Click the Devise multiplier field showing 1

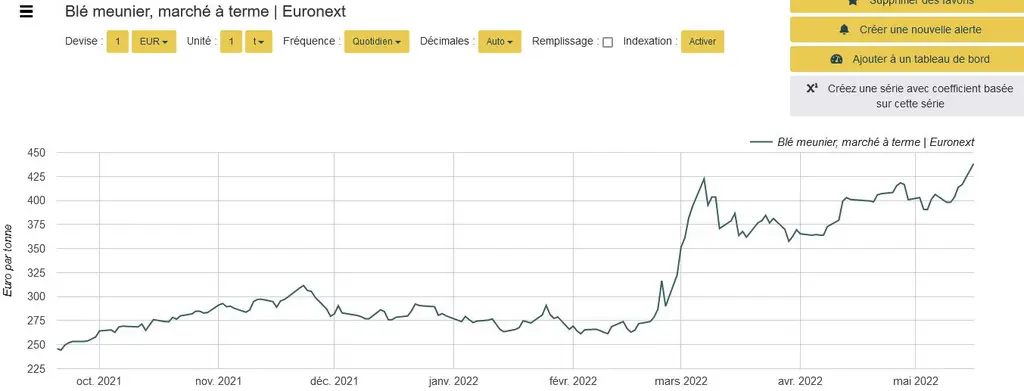click(x=118, y=42)
